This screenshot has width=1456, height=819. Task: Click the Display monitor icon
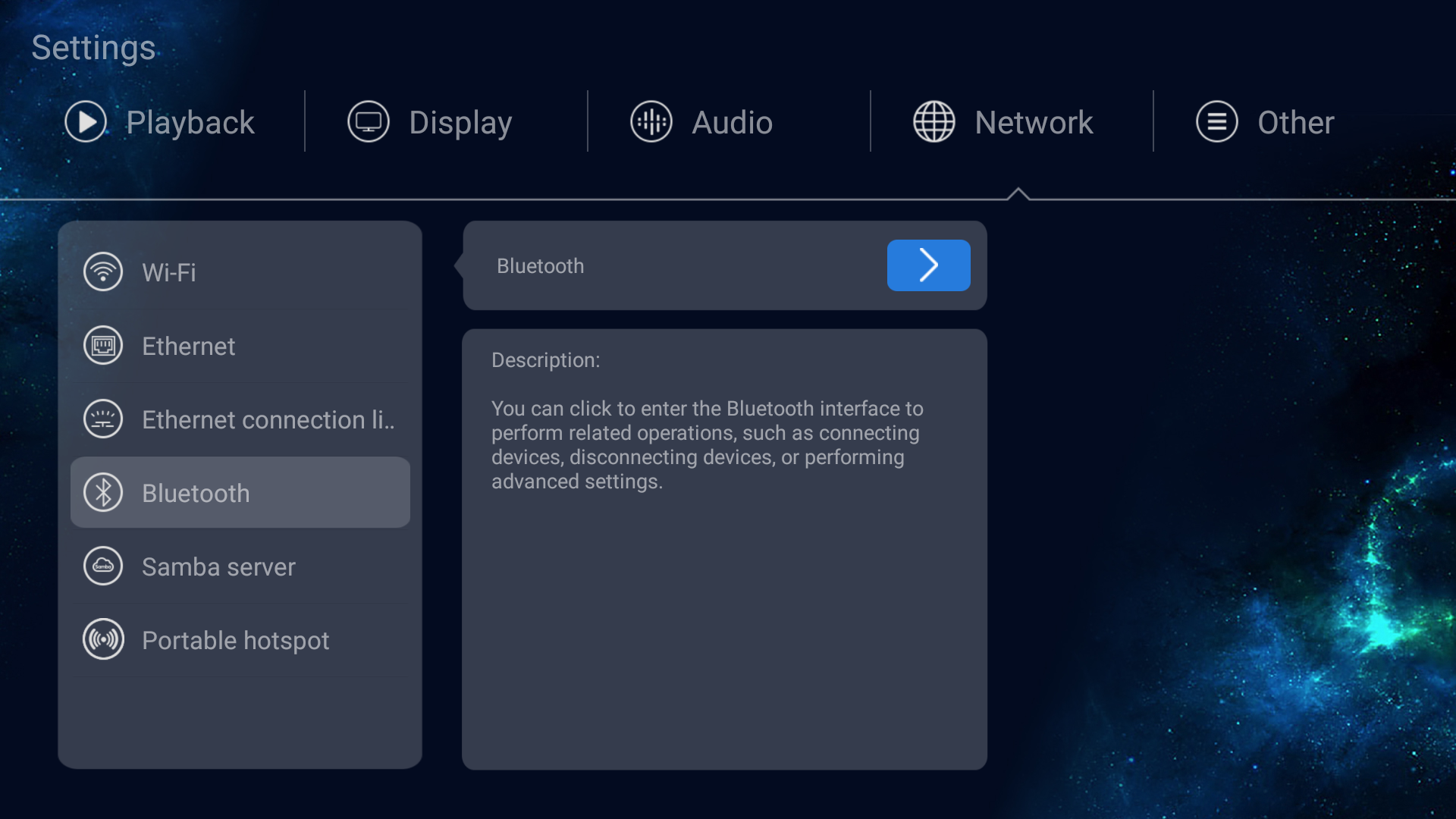coord(369,121)
